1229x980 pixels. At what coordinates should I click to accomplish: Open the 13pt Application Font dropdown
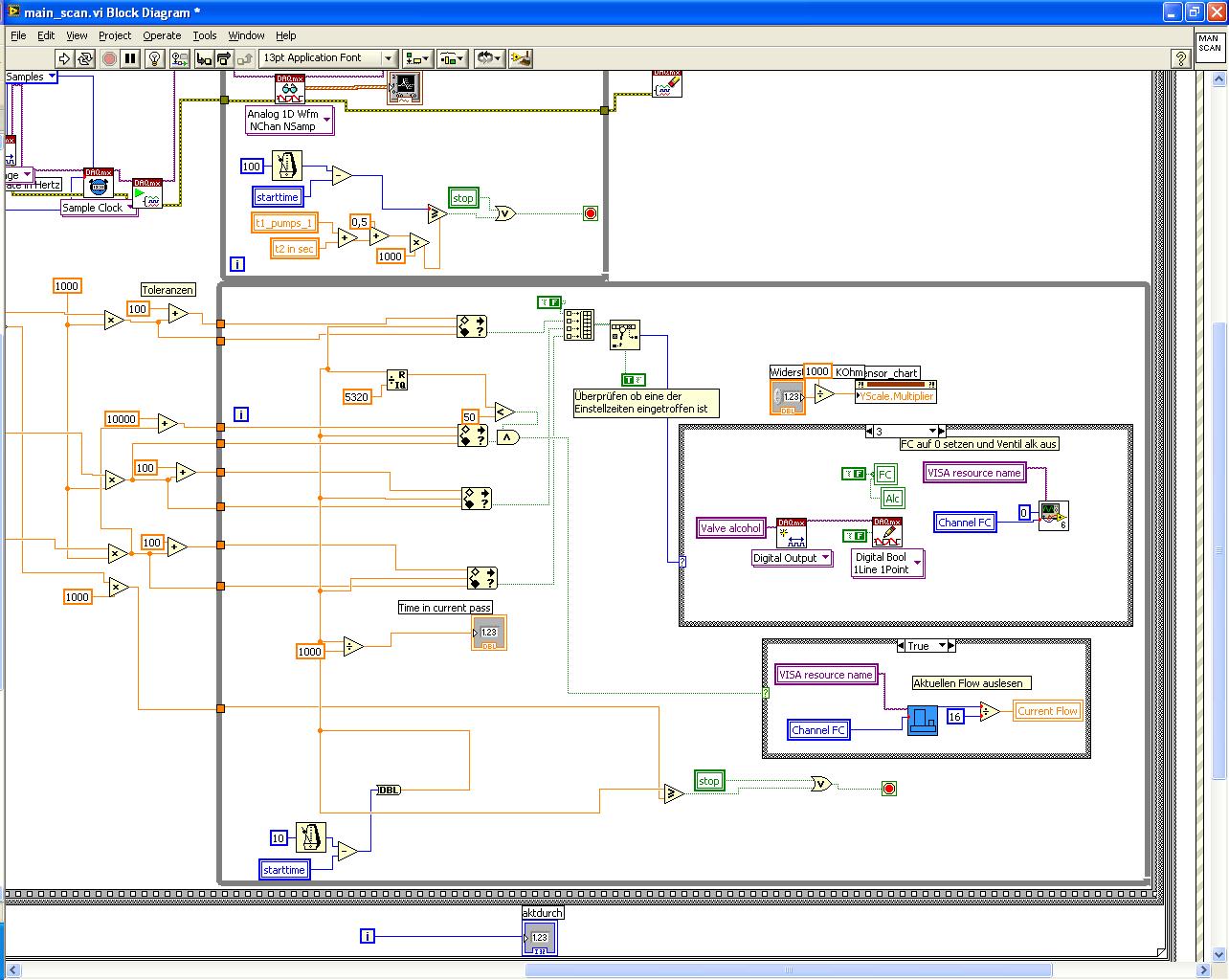(328, 58)
